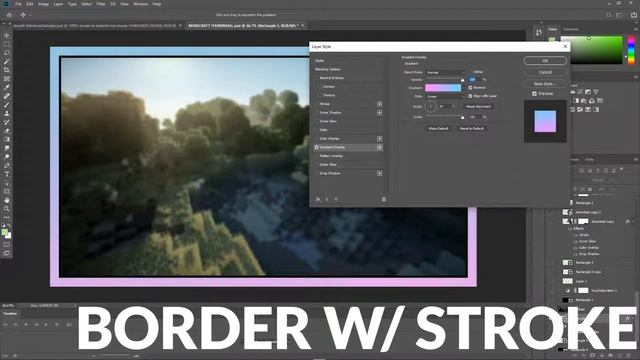Open the Edit menu
The image size is (640, 360).
click(x=29, y=4)
